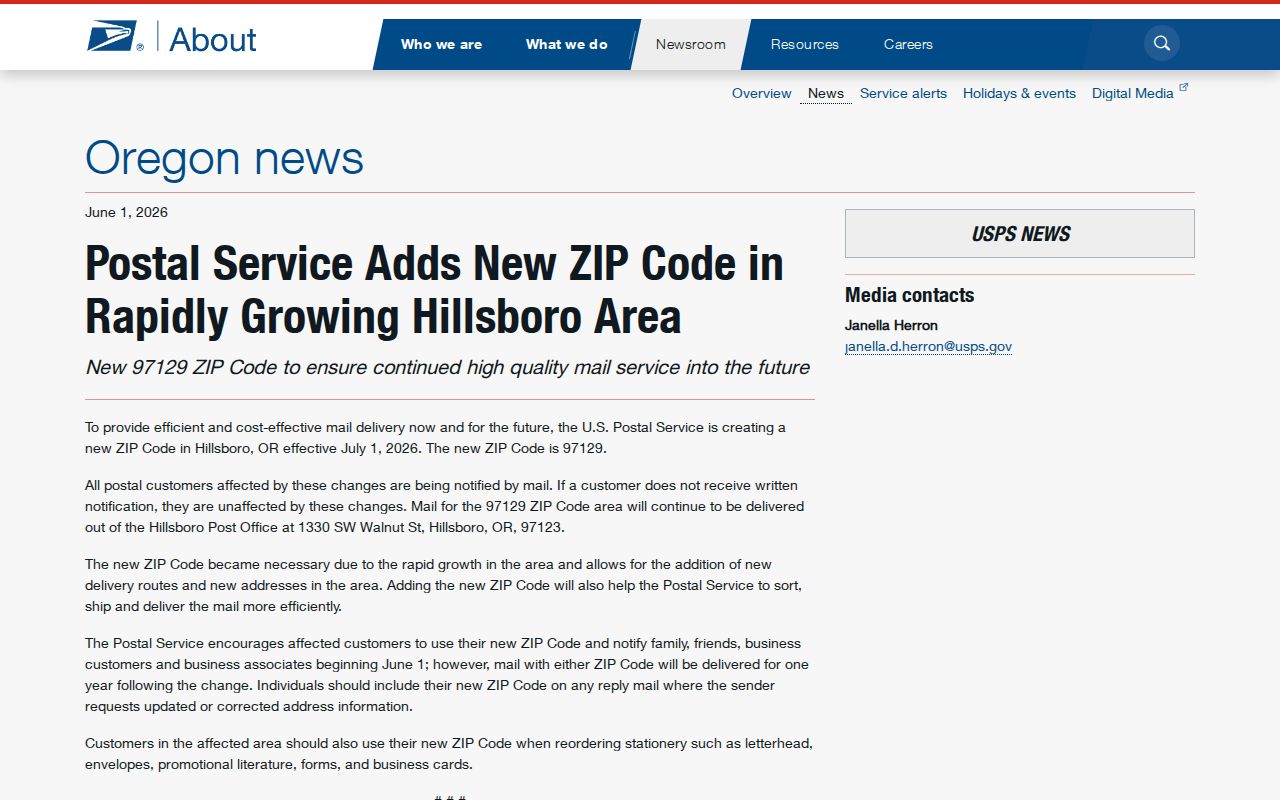
Task: Go to the Overview subpage
Action: [762, 93]
